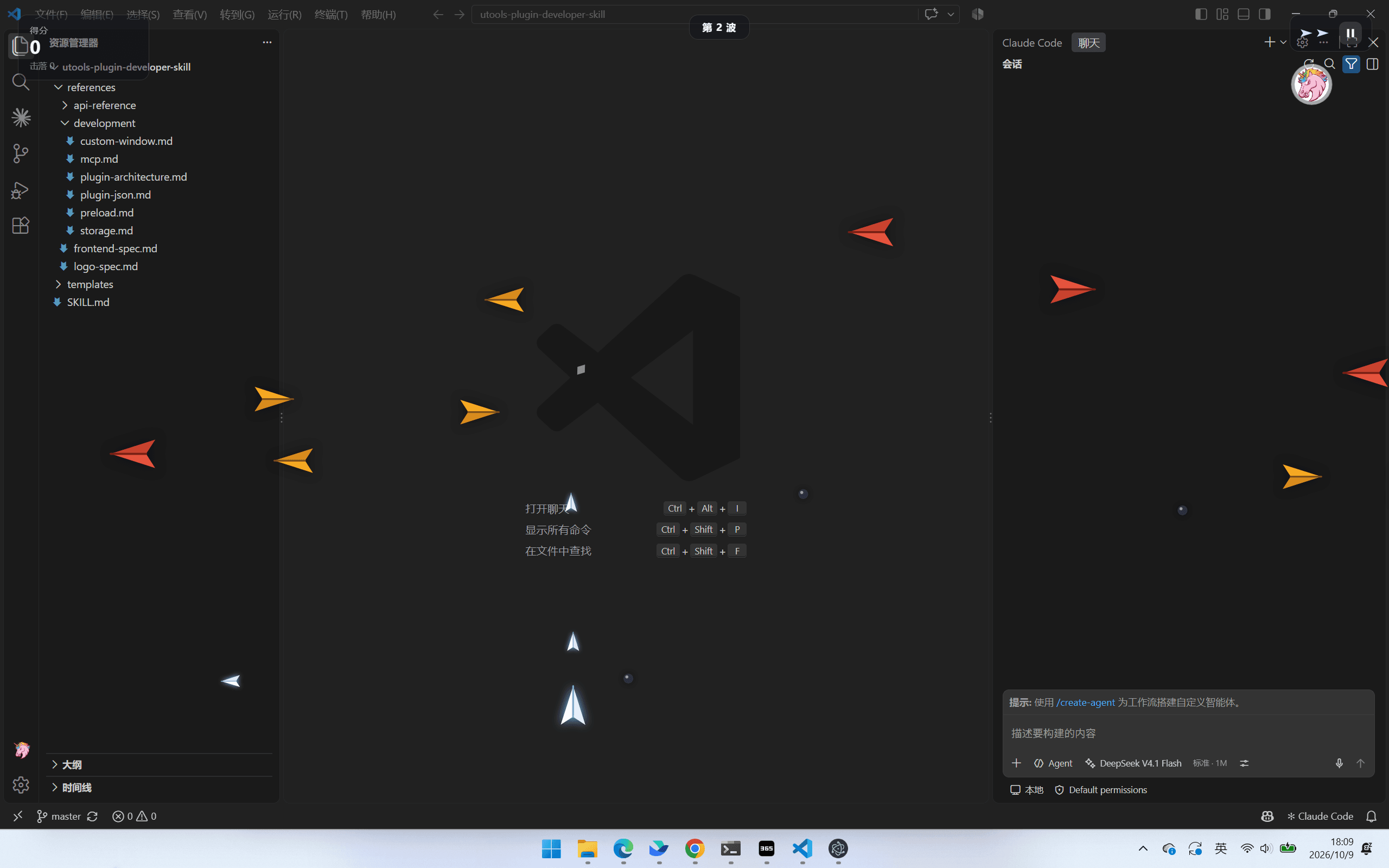Click the search sessions magnifier icon
1389x868 pixels.
click(x=1330, y=63)
